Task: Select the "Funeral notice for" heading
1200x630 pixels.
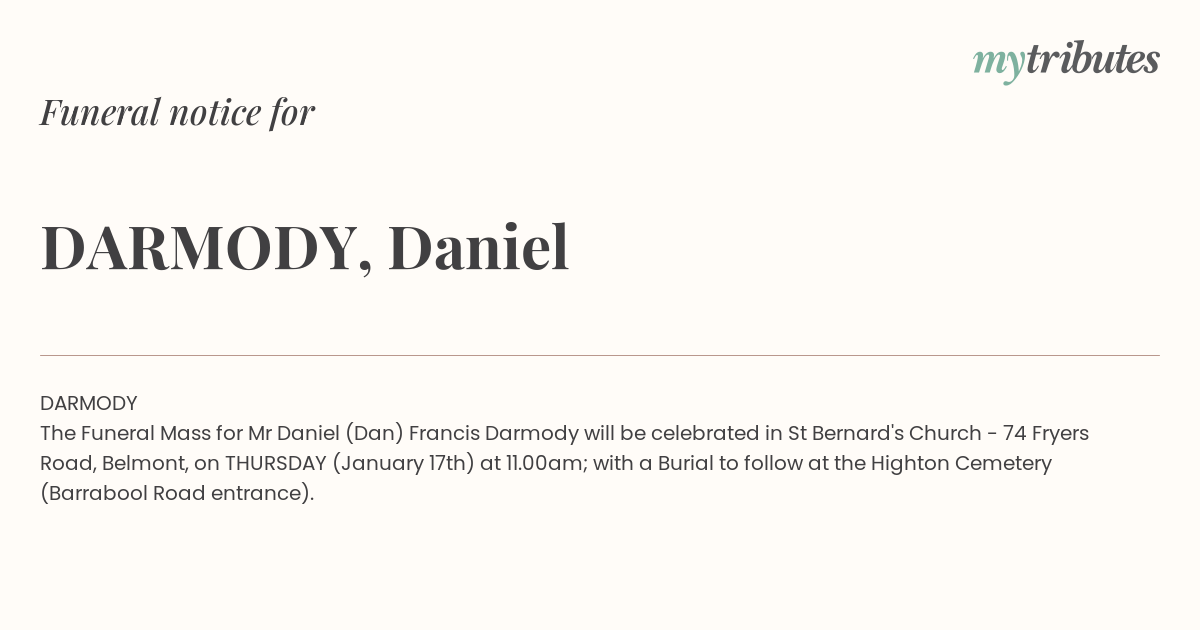Action: click(177, 112)
